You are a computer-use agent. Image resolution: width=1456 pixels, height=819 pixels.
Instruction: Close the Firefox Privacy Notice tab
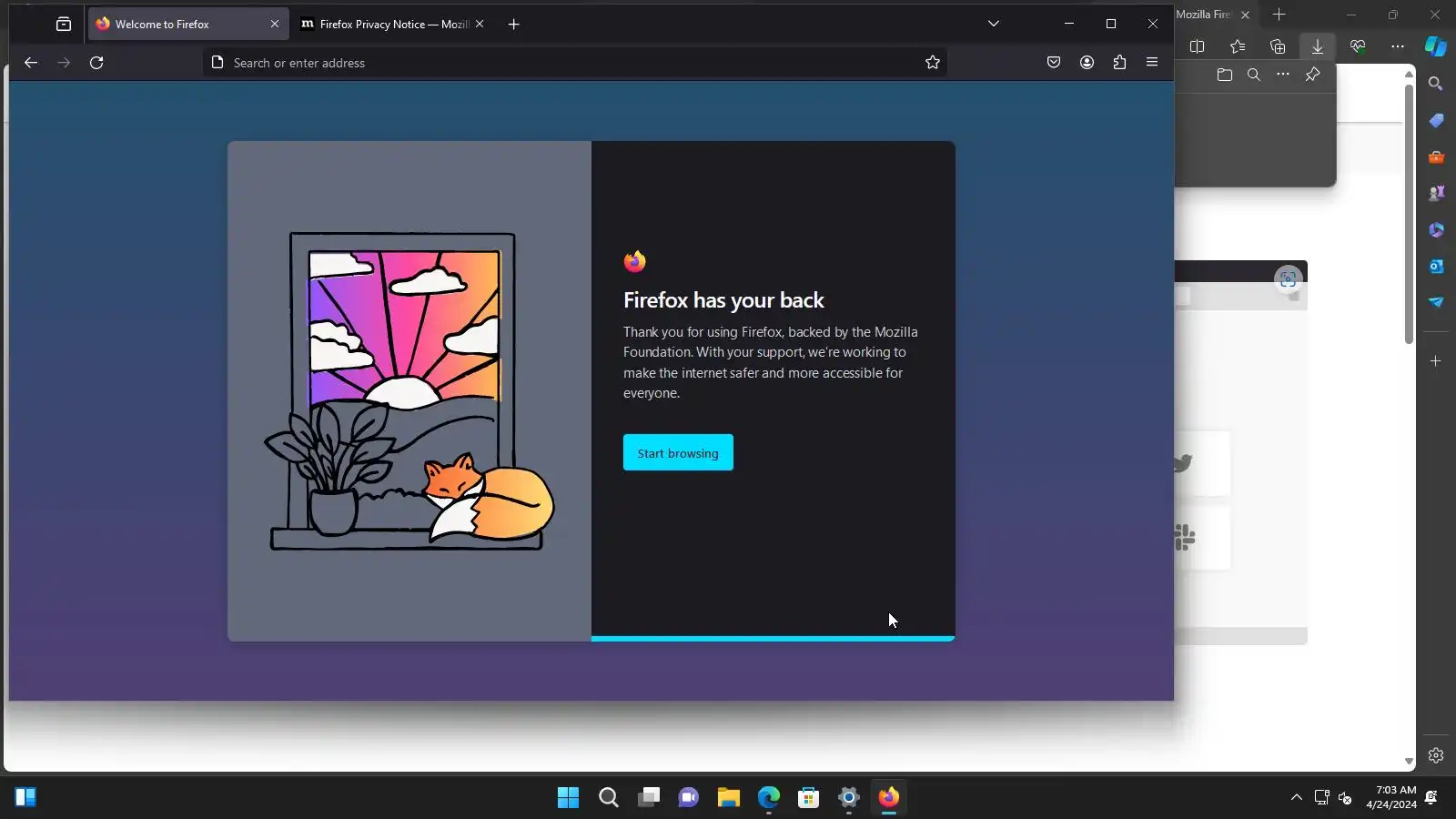click(x=480, y=25)
